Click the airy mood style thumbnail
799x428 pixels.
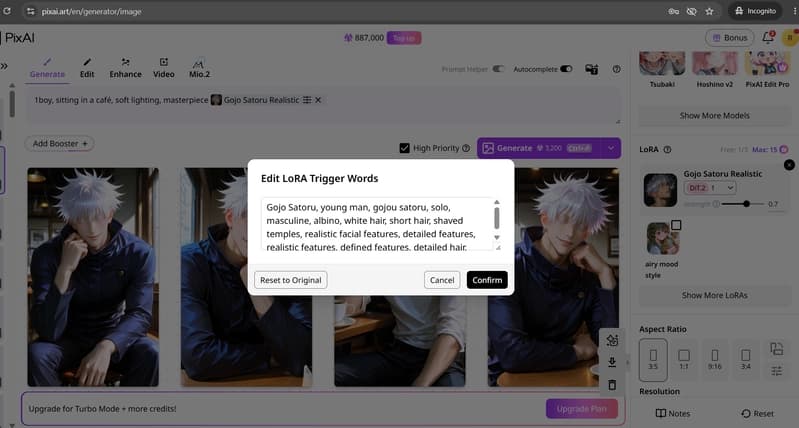(662, 238)
